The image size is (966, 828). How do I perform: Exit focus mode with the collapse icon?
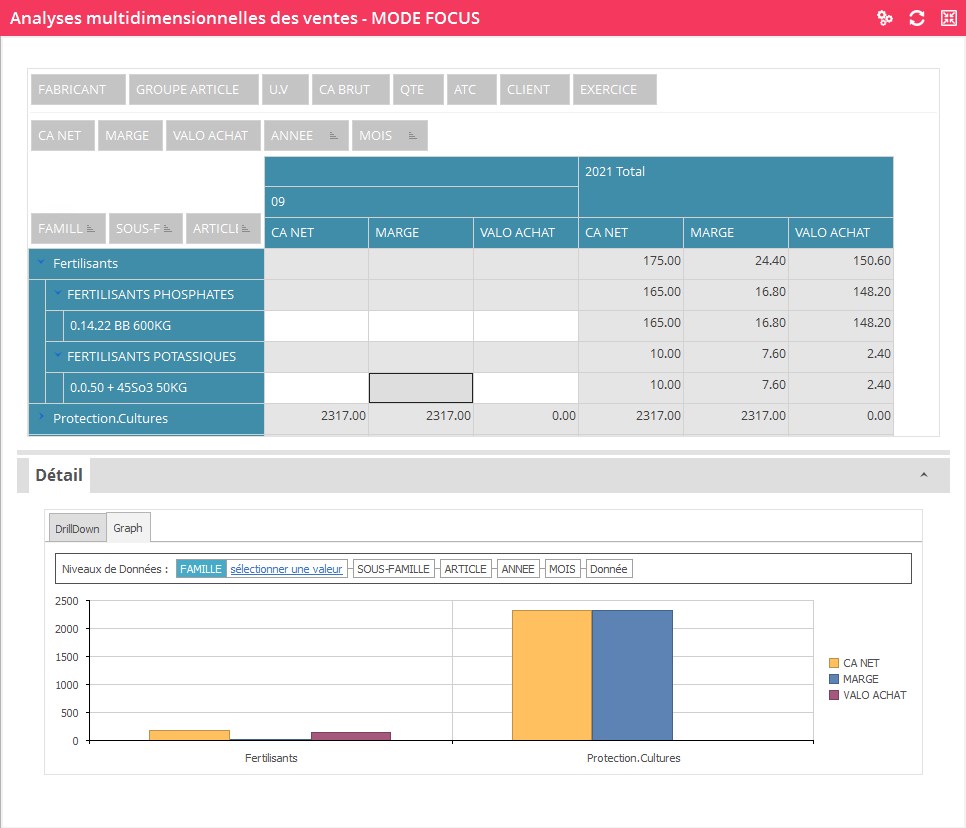pos(948,18)
